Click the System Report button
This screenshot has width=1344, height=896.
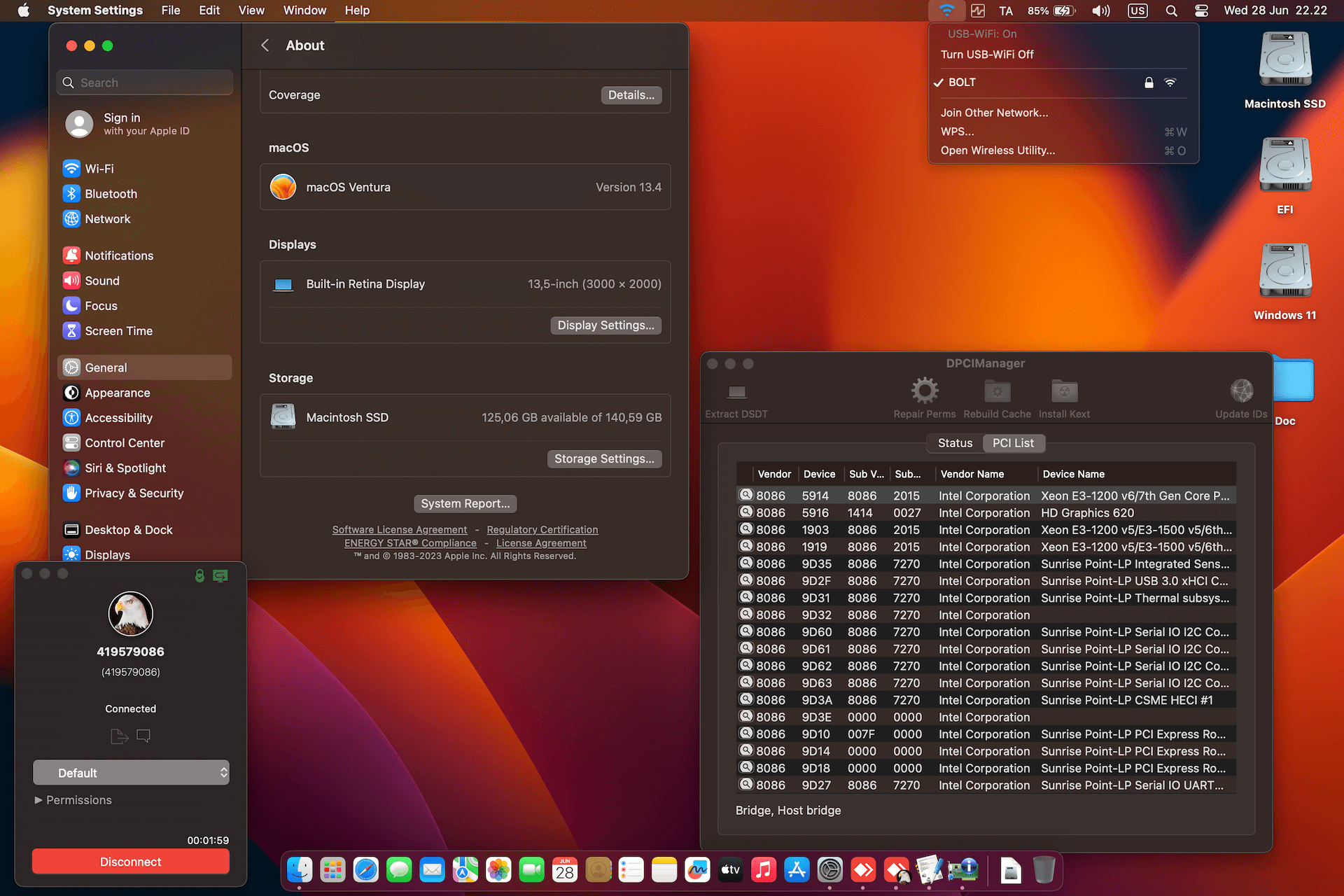coord(465,504)
